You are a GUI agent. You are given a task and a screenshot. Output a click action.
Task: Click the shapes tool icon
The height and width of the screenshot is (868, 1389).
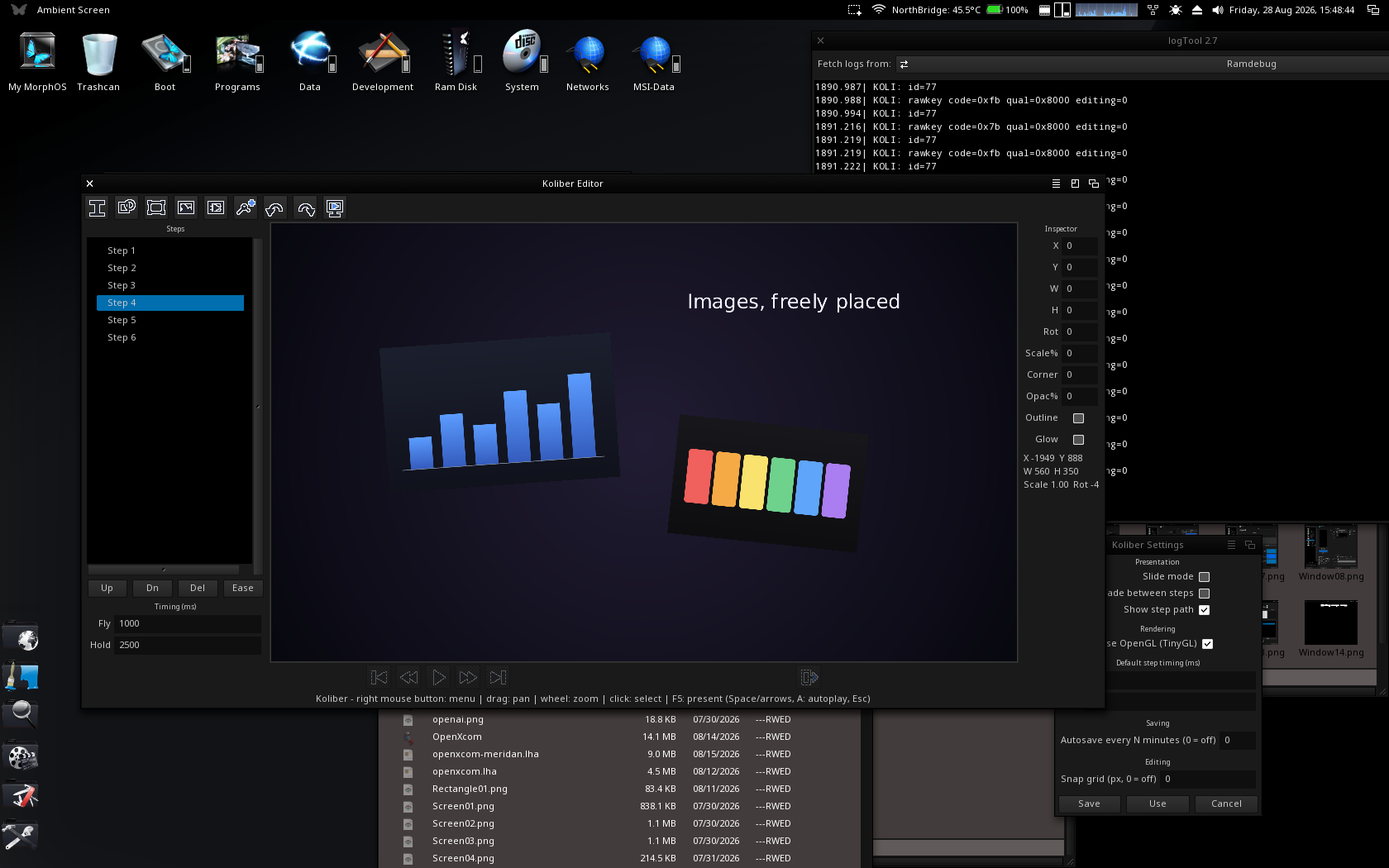coord(126,208)
